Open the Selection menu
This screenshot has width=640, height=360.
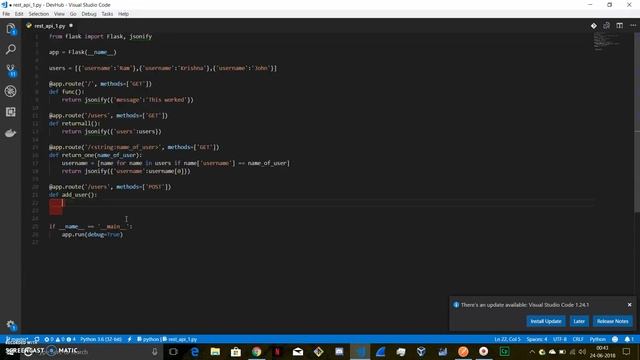point(38,14)
